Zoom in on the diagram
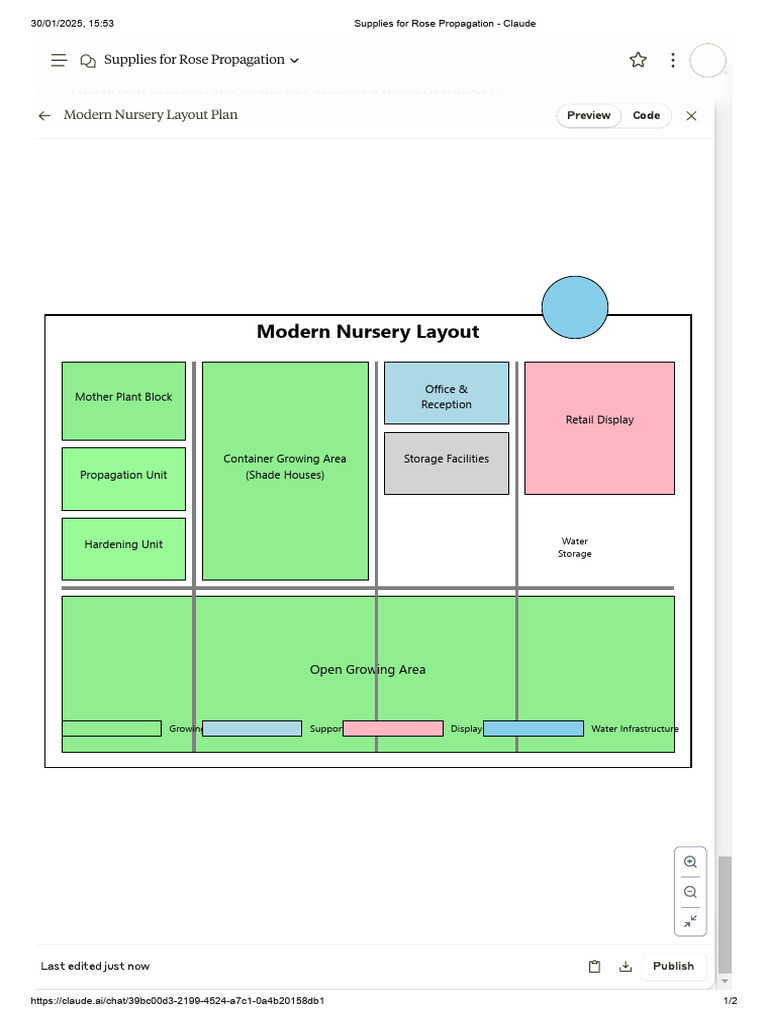The image size is (768, 1024). pos(690,862)
